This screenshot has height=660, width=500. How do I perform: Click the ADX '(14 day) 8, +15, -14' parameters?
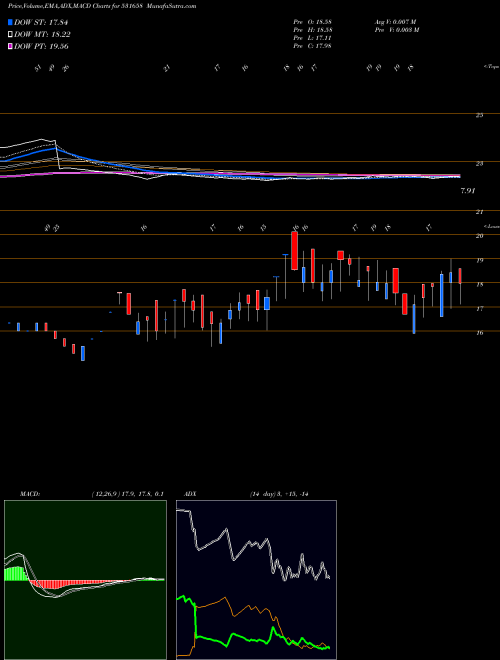(x=279, y=494)
